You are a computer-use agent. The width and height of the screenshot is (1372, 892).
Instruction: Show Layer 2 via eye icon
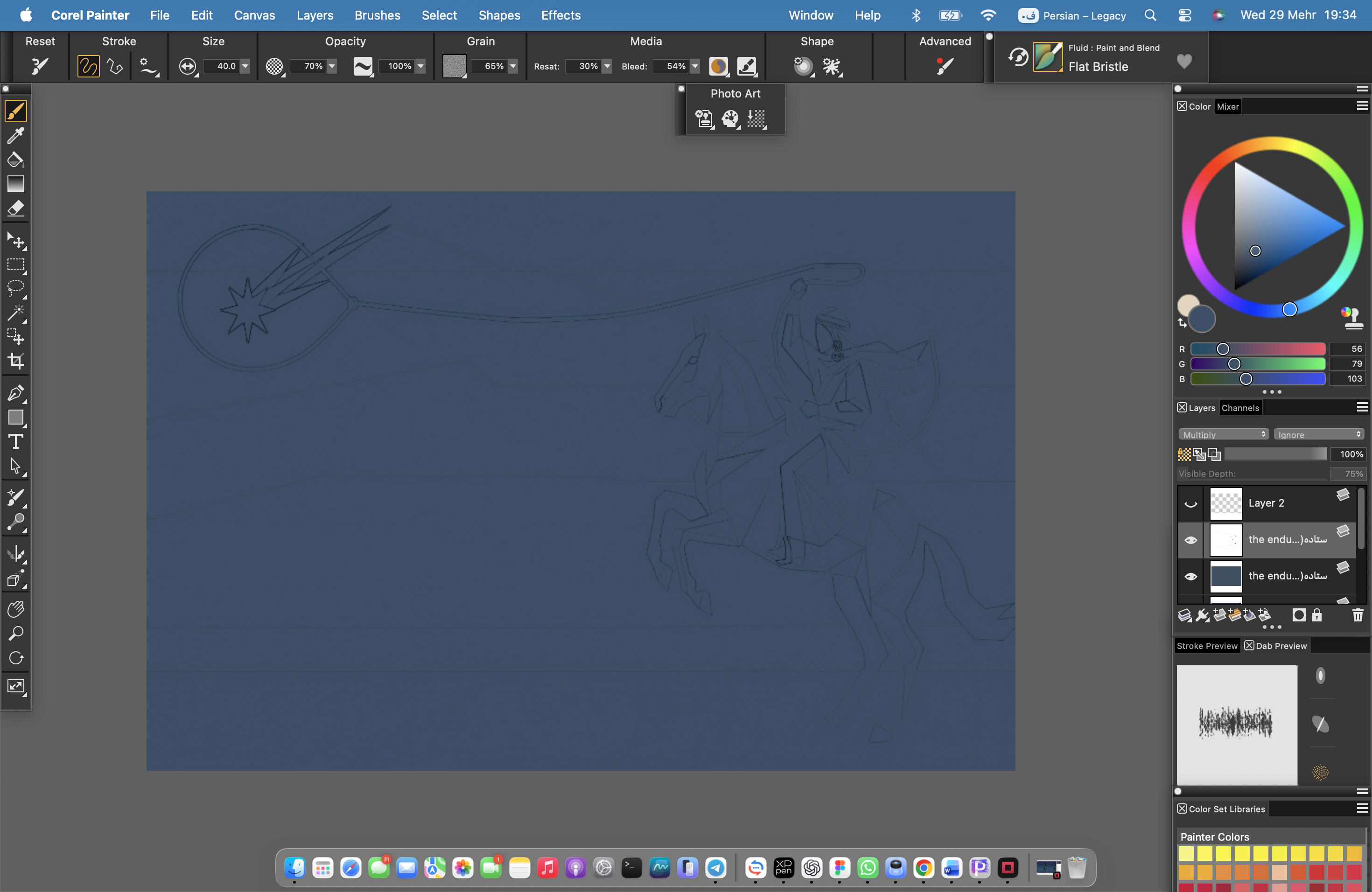(1190, 504)
